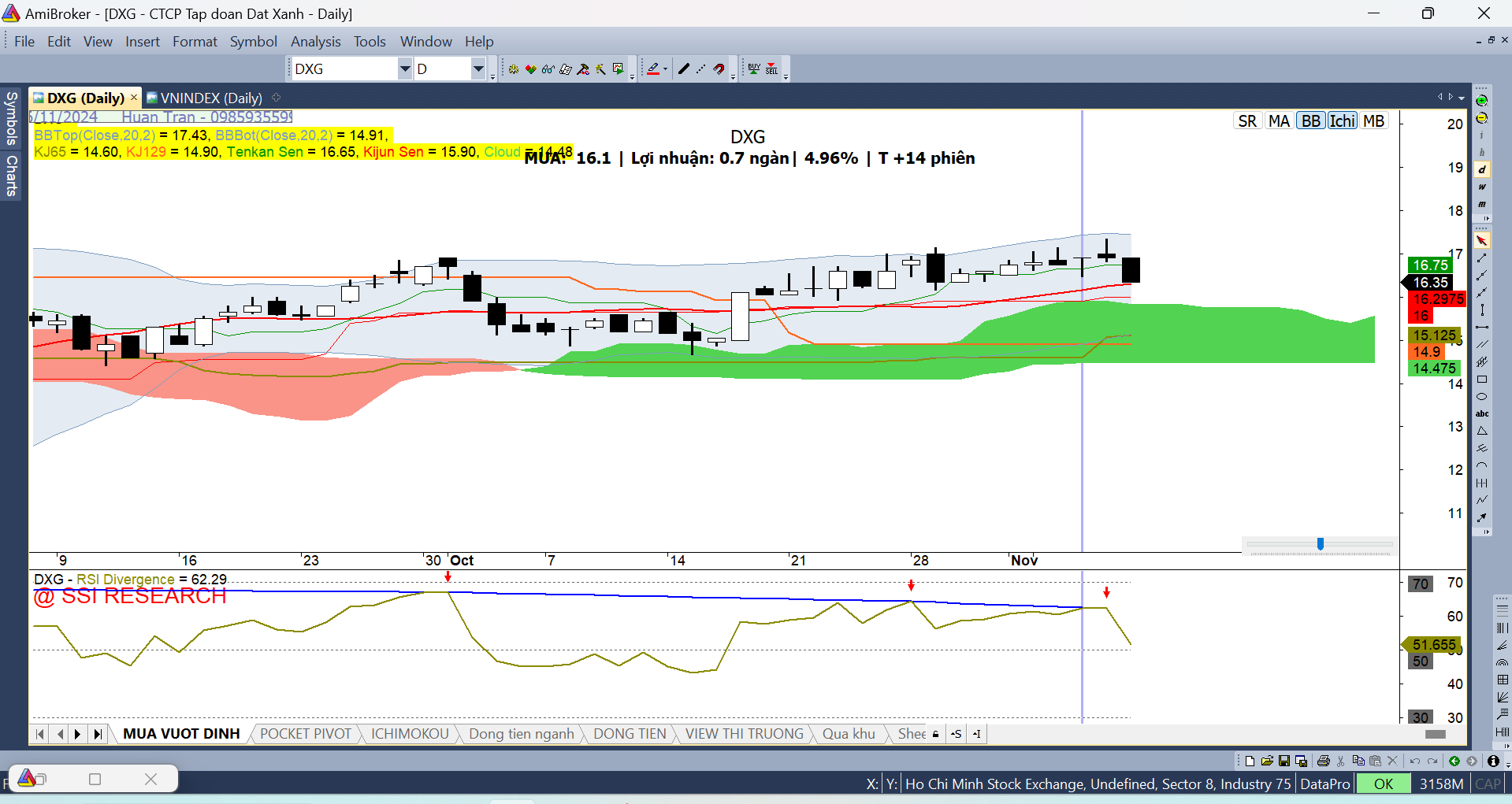The width and height of the screenshot is (1512, 804).
Task: Click the Zoom In magnifier icon
Action: pyautogui.click(x=1482, y=101)
